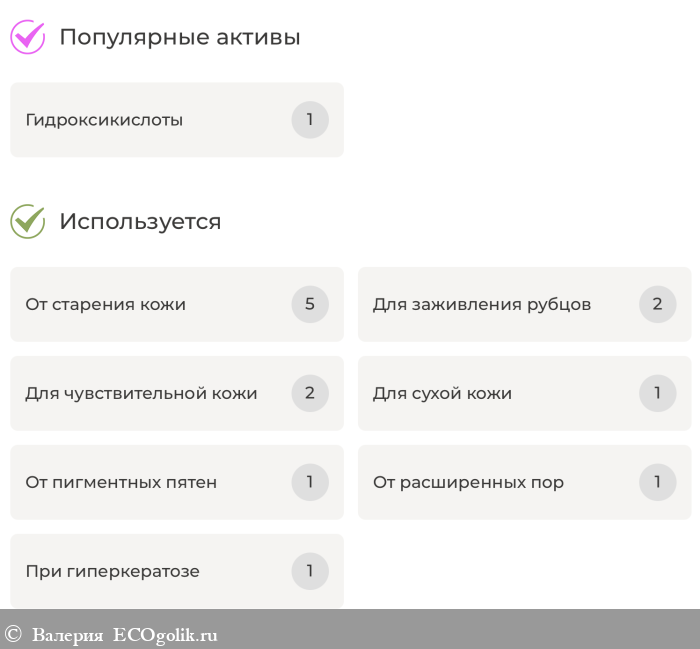The image size is (700, 649).
Task: Select the От старения кожи card
Action: tap(150, 304)
